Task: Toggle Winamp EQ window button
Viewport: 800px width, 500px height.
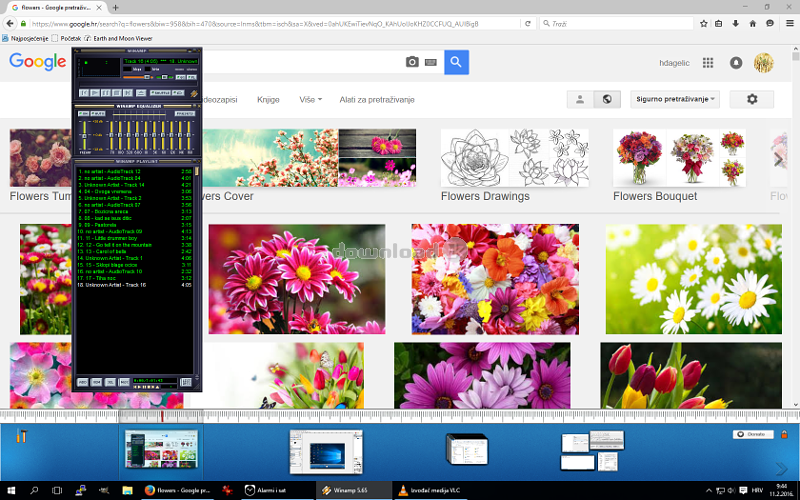Action: pyautogui.click(x=181, y=78)
